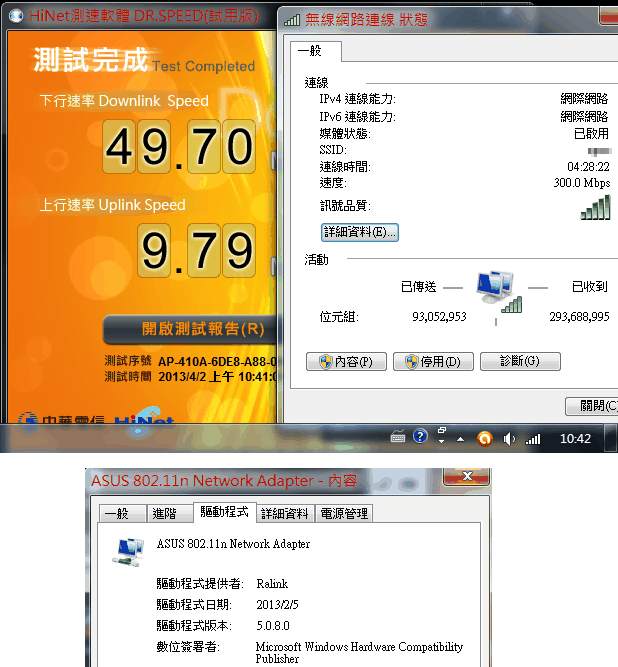Click the Chunghwa Telecom logo
The image size is (618, 667).
pyautogui.click(x=61, y=418)
